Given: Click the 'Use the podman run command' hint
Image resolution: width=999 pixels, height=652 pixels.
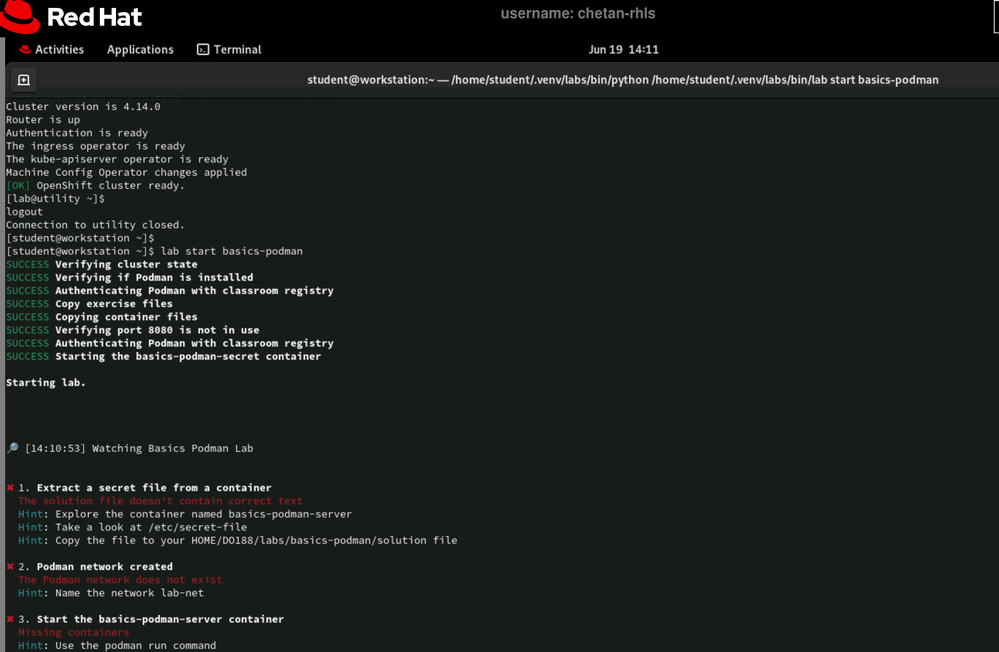Looking at the screenshot, I should pyautogui.click(x=117, y=645).
